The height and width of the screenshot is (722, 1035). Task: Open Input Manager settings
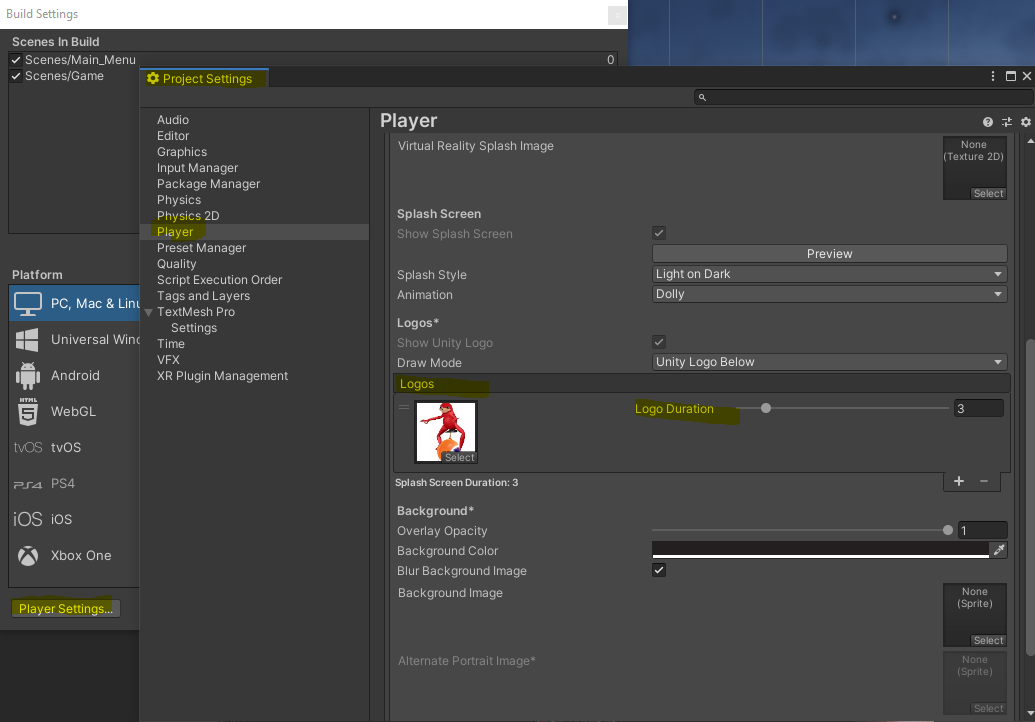tap(197, 168)
